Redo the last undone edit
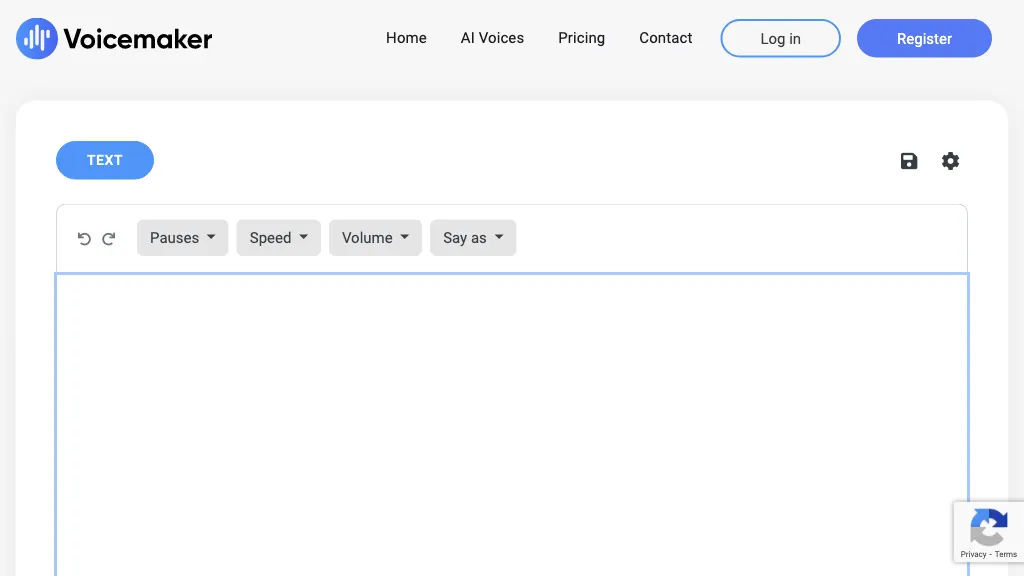This screenshot has height=576, width=1024. [x=109, y=238]
